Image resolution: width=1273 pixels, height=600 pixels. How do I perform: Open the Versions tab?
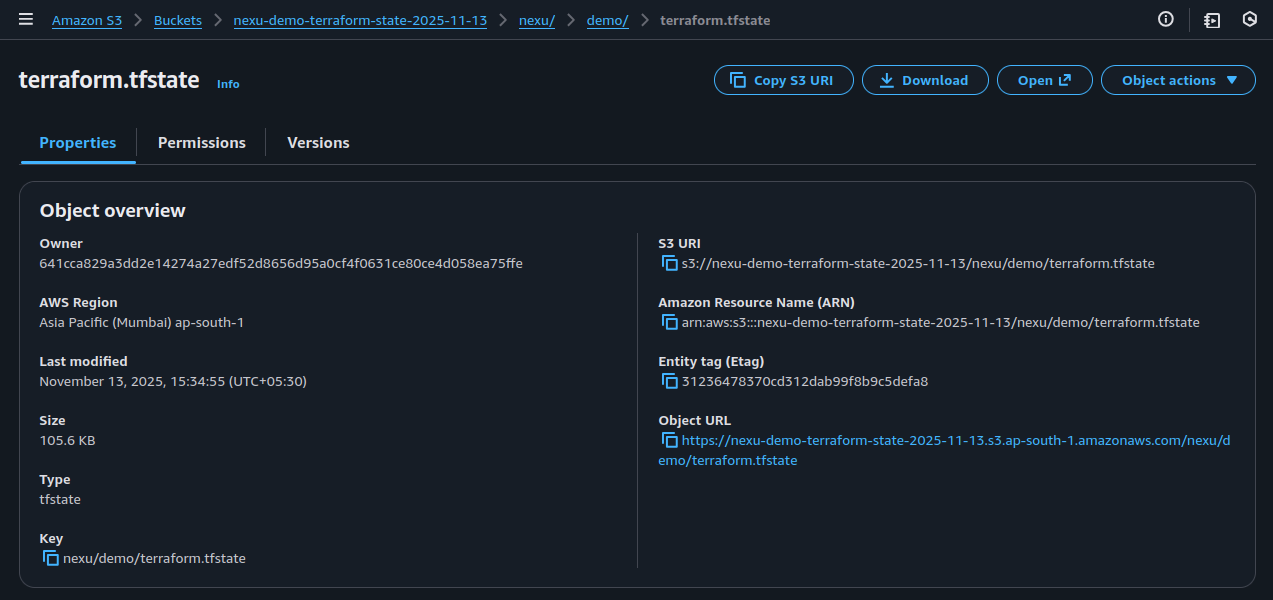coord(317,142)
